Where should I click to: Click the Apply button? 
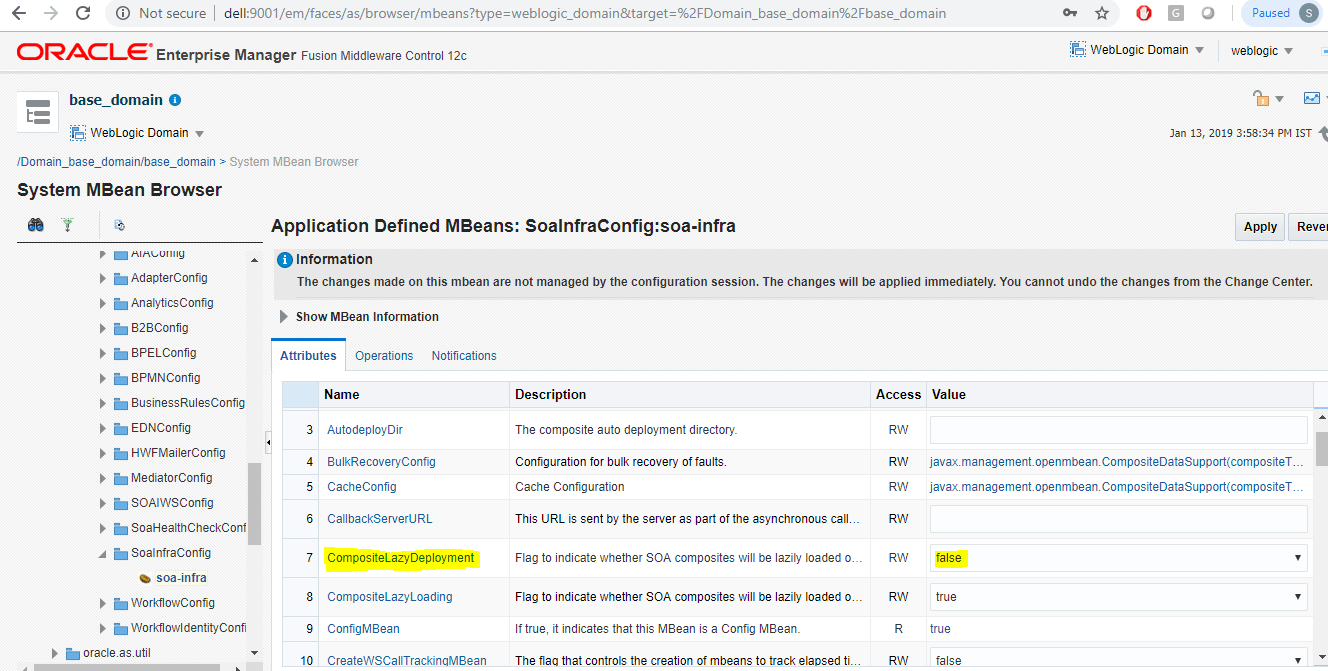point(1260,227)
